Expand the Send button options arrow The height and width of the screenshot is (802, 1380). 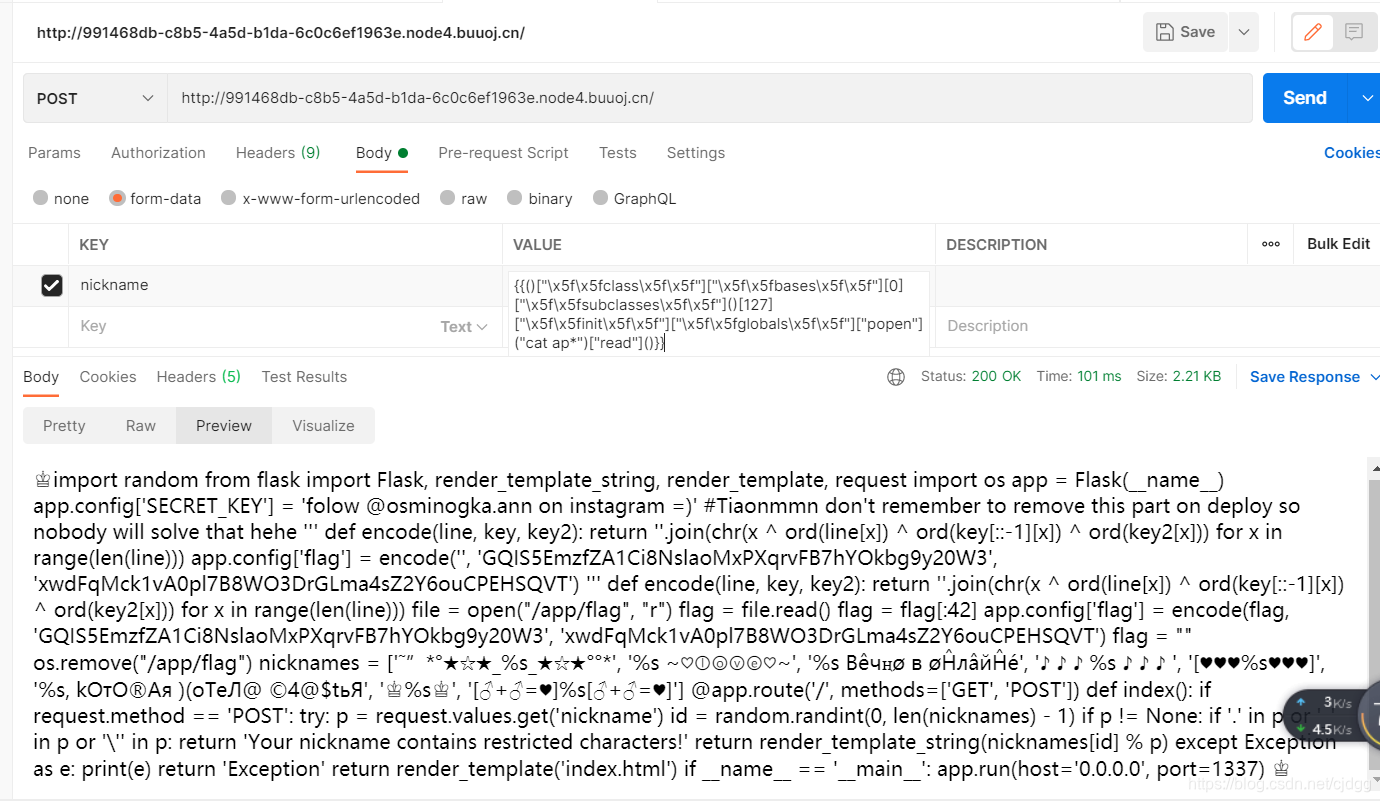coord(1366,98)
